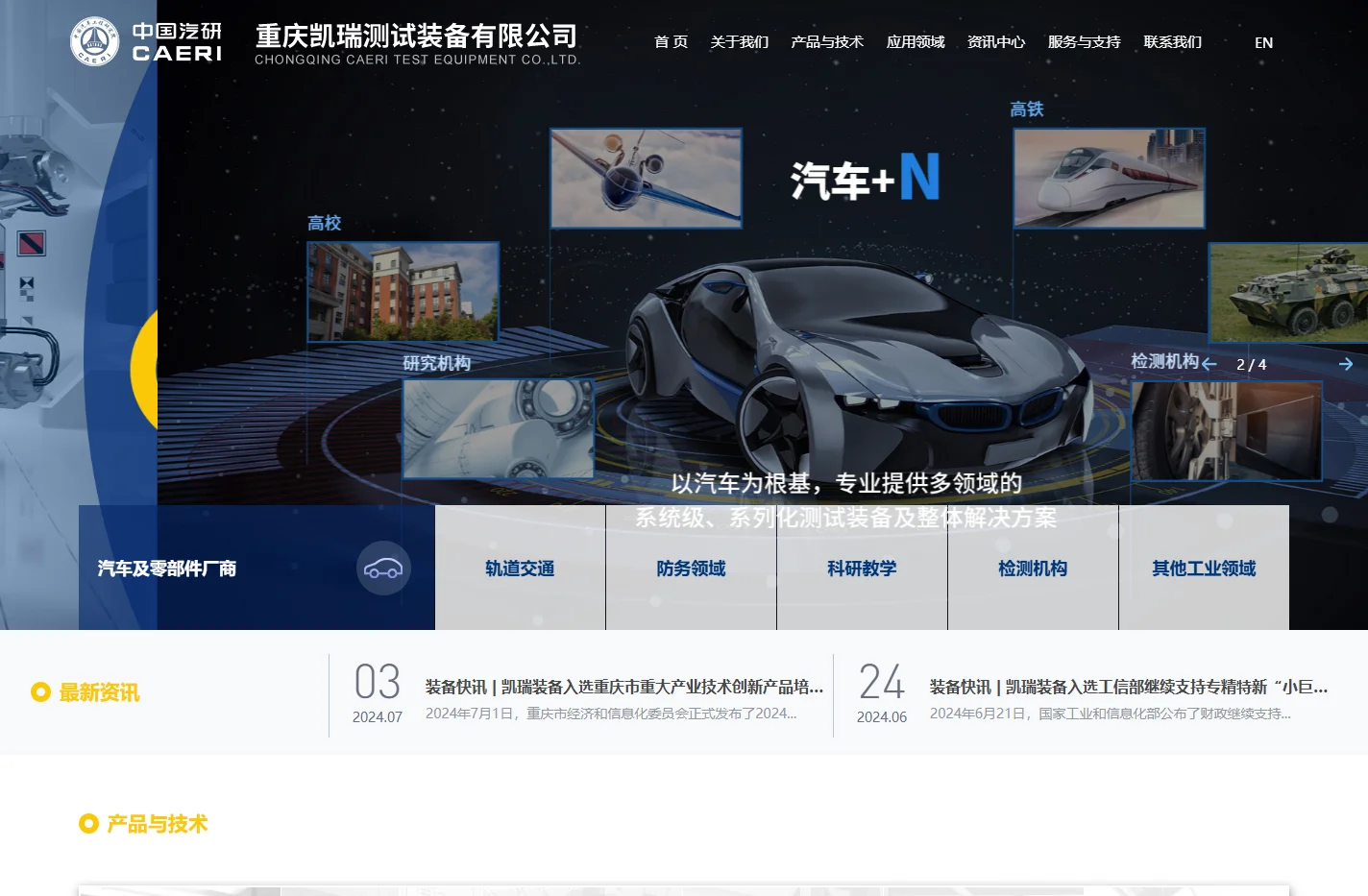Click the car icon beside 汽车及零部件厂商
This screenshot has height=896, width=1368.
[x=383, y=569]
